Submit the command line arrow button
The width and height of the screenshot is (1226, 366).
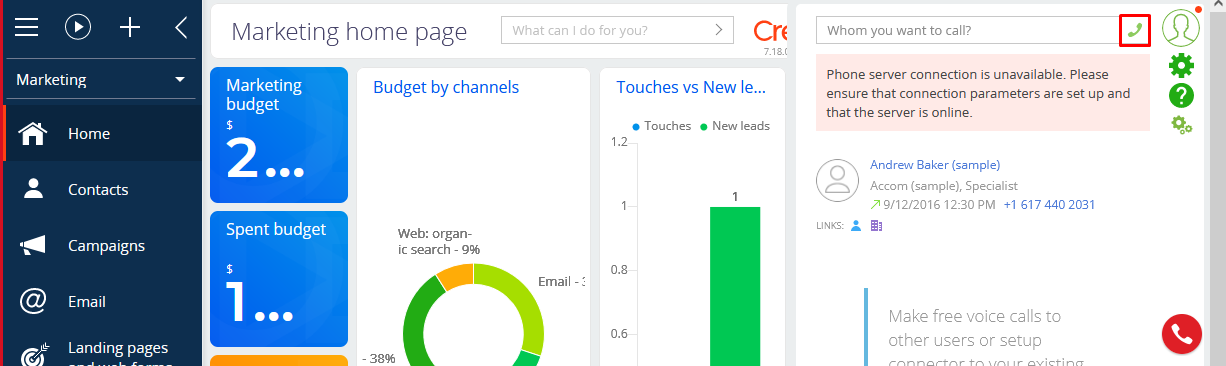point(719,30)
